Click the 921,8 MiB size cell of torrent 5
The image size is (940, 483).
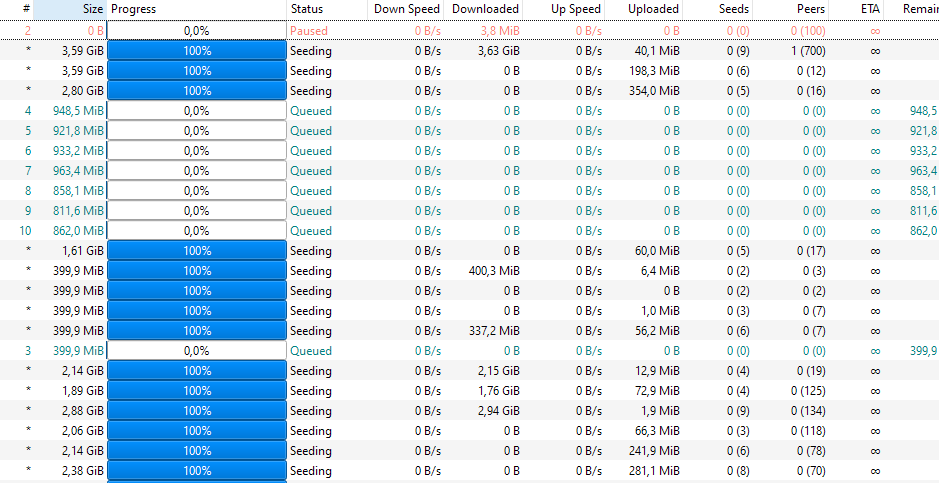tap(78, 131)
